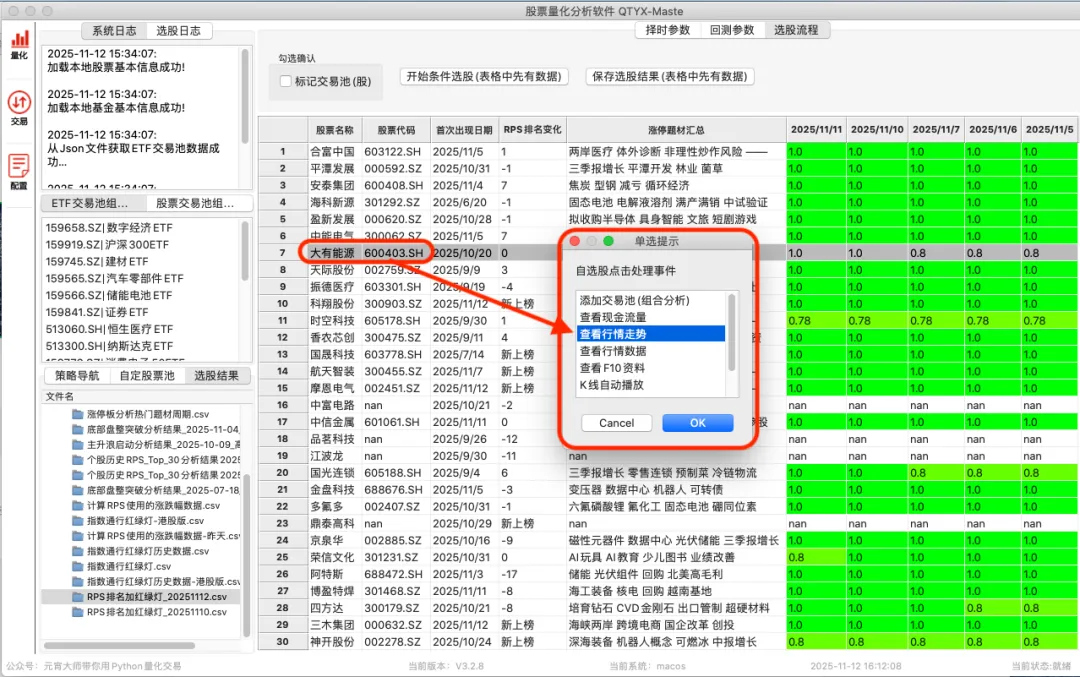Open the 择时参数 tab
The image size is (1080, 677).
(x=667, y=30)
